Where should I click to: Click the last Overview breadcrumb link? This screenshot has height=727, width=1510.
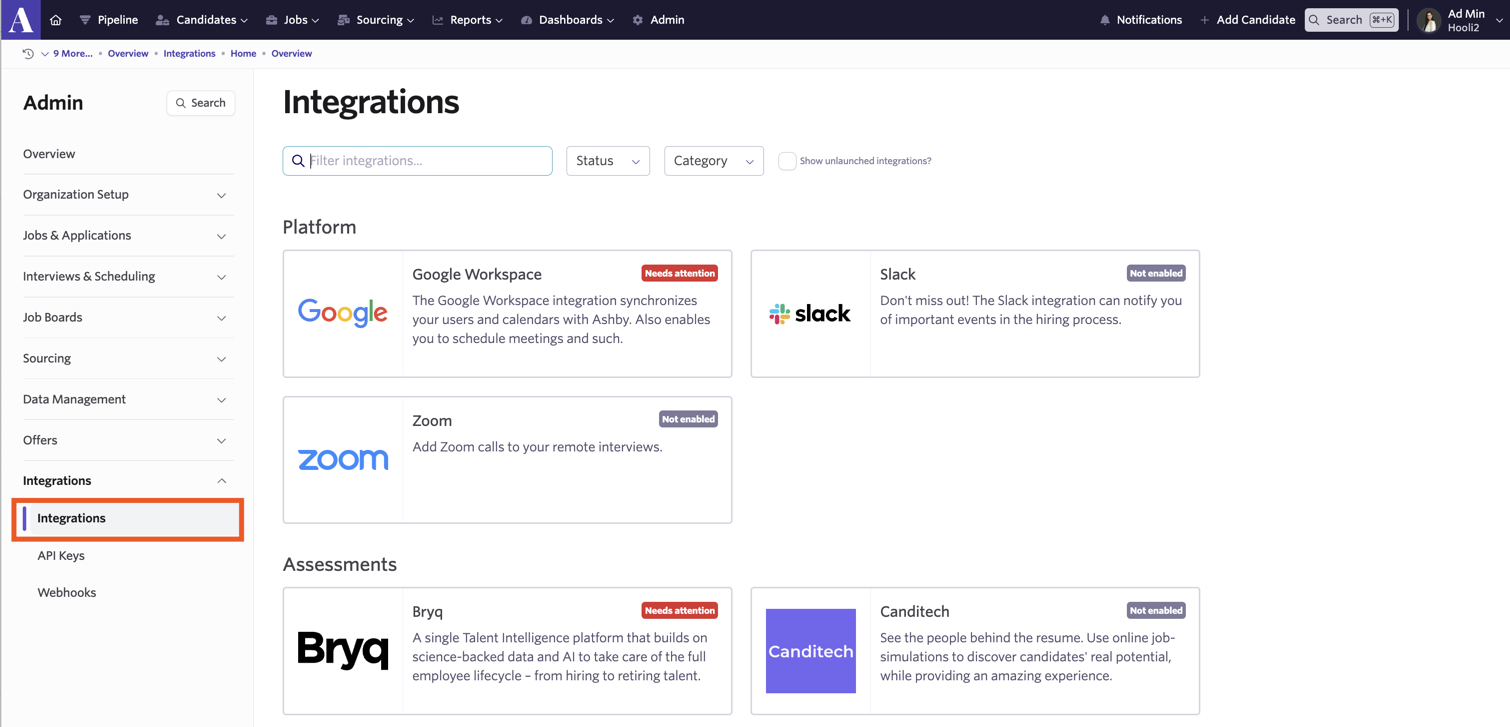click(292, 54)
